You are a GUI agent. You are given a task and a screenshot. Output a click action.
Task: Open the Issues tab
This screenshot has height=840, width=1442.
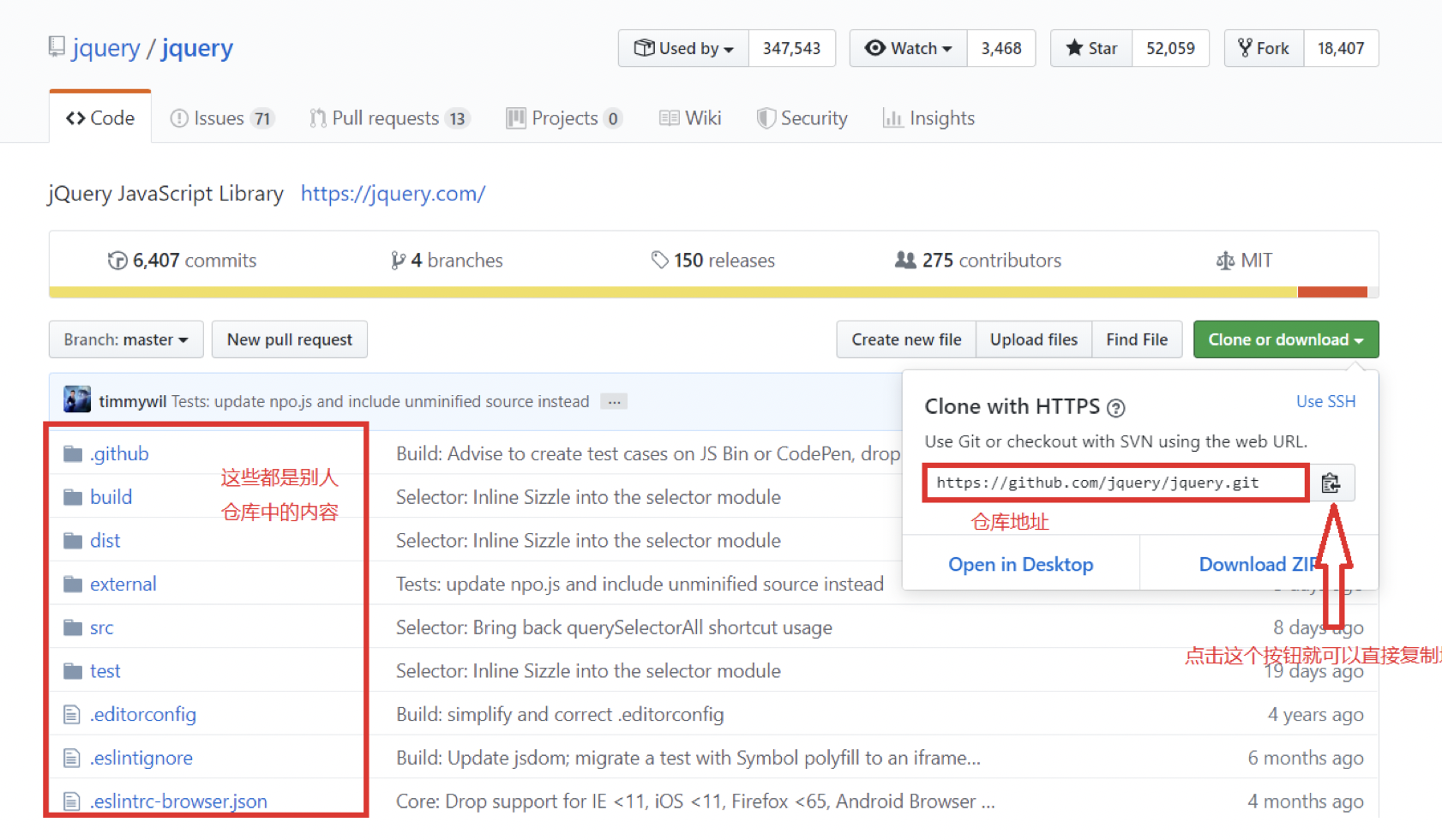tap(222, 118)
